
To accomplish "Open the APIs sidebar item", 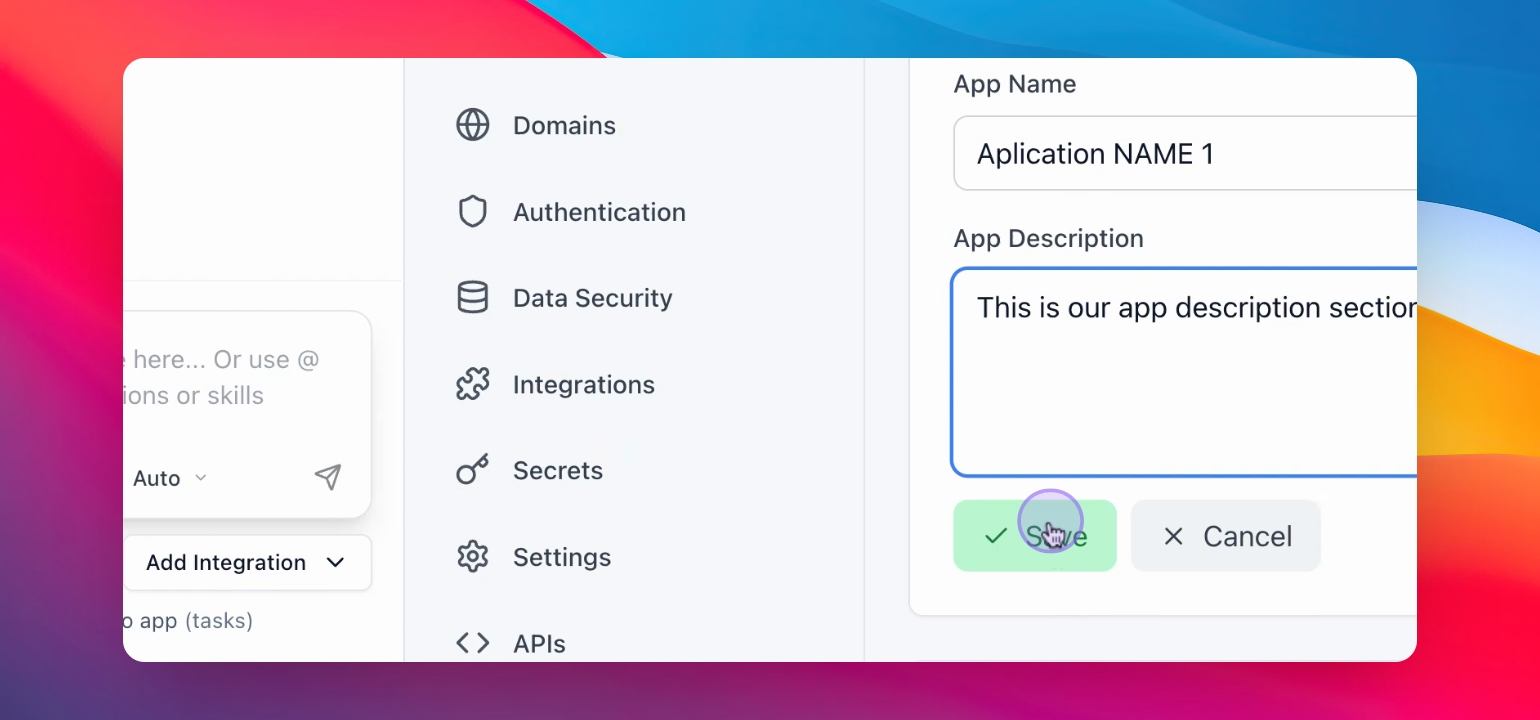I will coord(511,643).
